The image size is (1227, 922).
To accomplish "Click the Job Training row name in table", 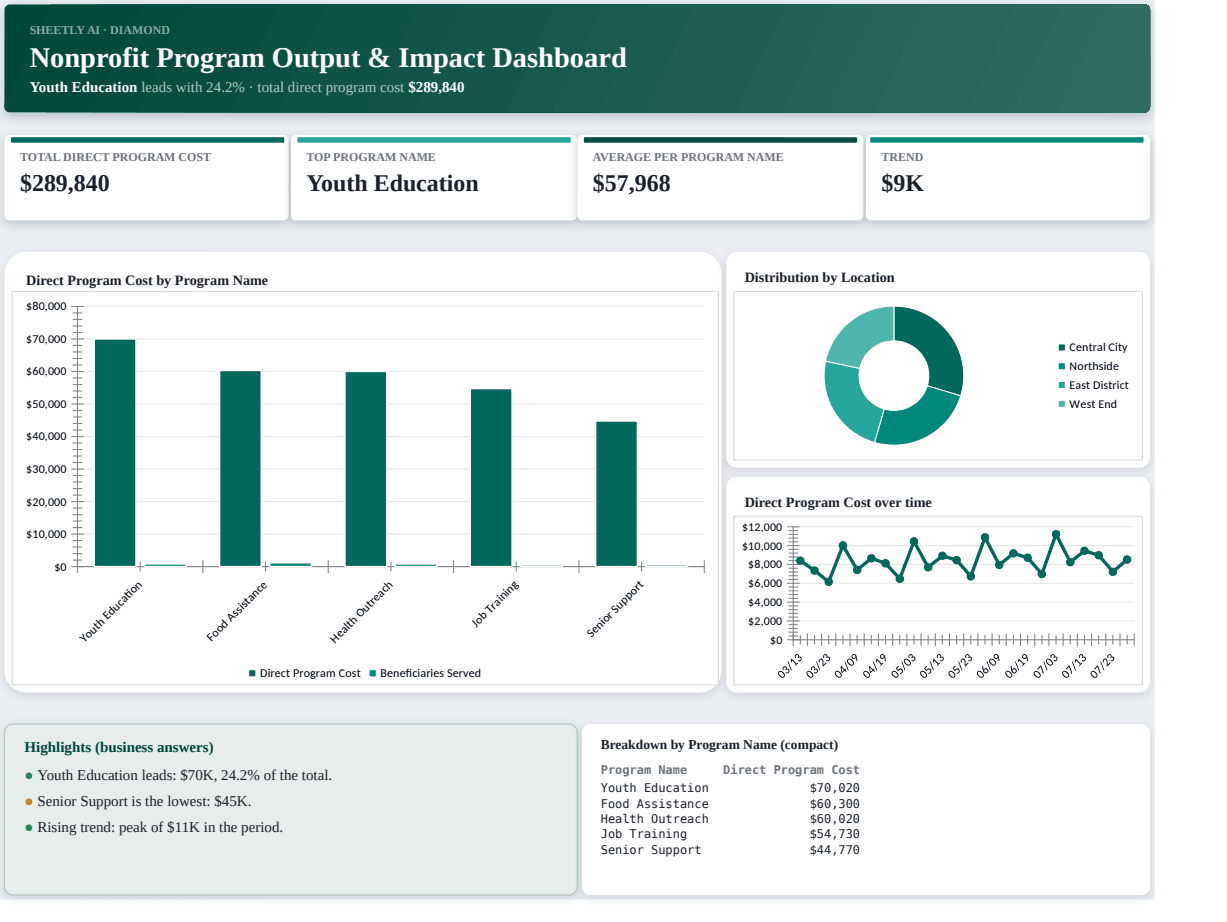I will [x=644, y=834].
